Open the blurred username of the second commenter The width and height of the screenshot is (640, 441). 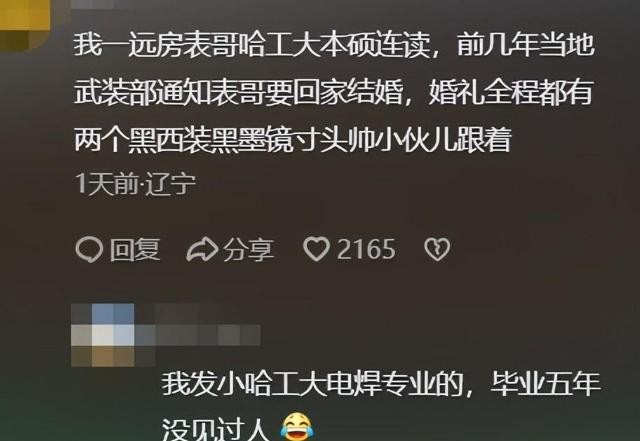(198, 335)
